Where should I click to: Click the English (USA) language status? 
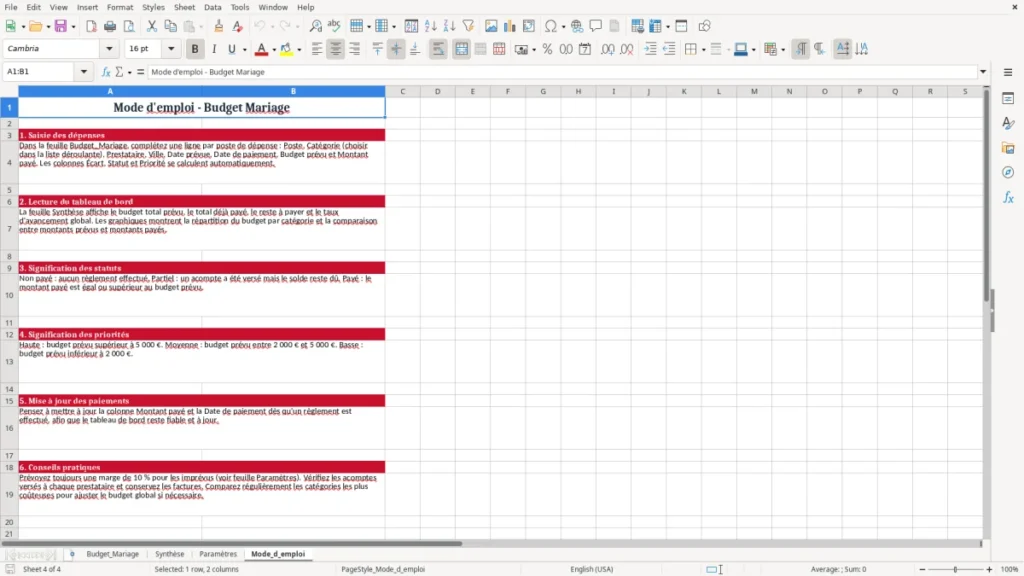point(592,569)
